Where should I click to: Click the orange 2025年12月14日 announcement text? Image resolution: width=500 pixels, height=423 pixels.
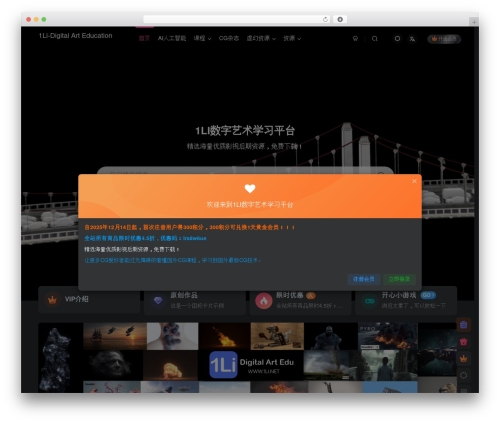[189, 227]
